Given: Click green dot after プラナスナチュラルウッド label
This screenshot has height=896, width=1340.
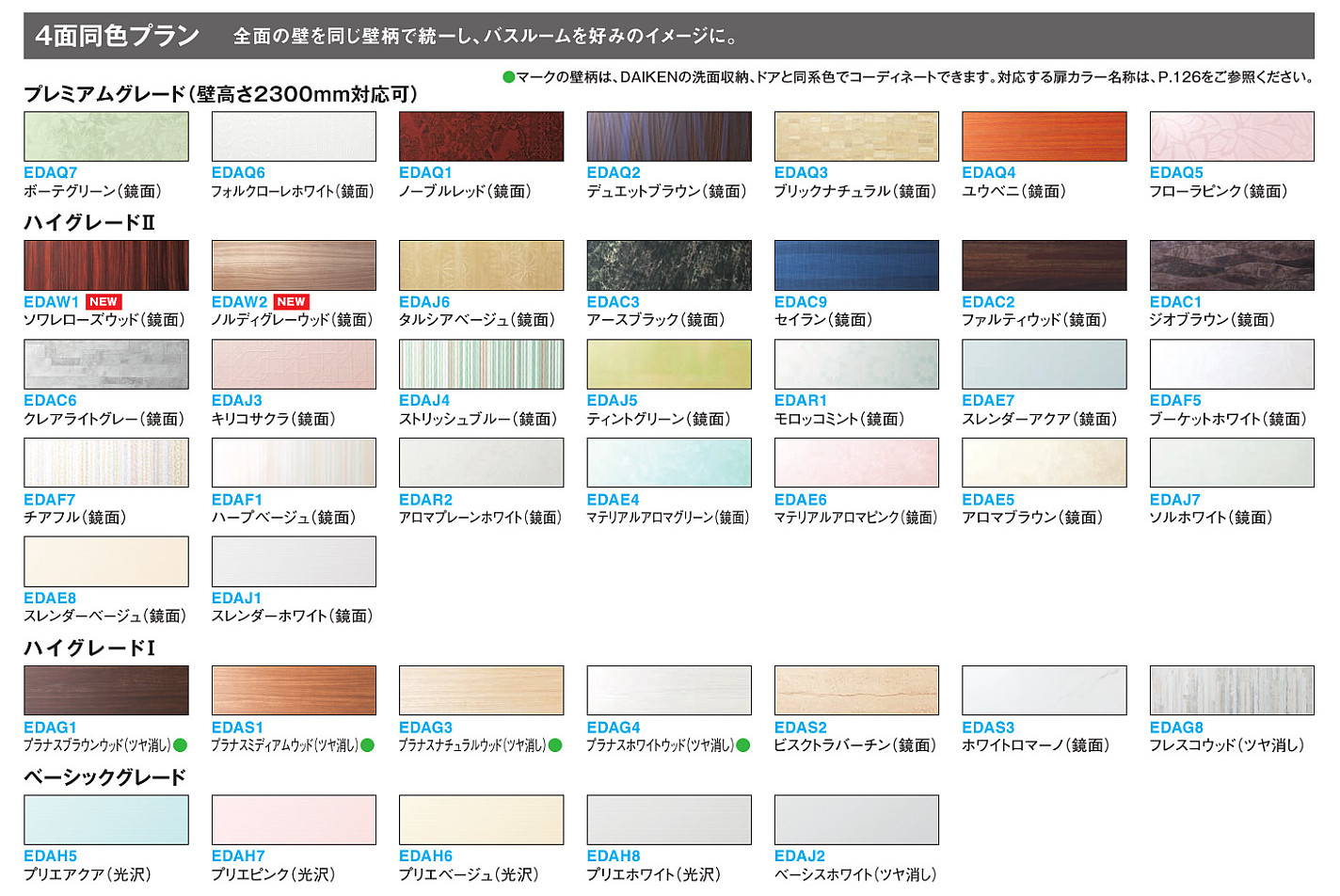Looking at the screenshot, I should tap(555, 745).
